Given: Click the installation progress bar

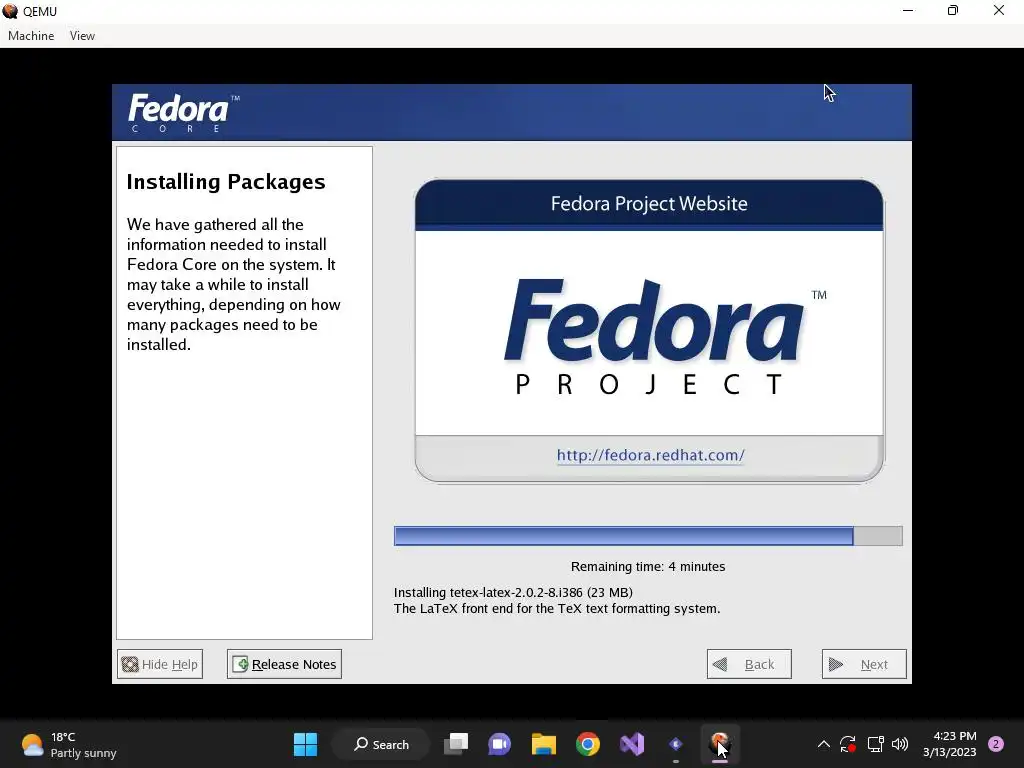Looking at the screenshot, I should click(x=648, y=536).
